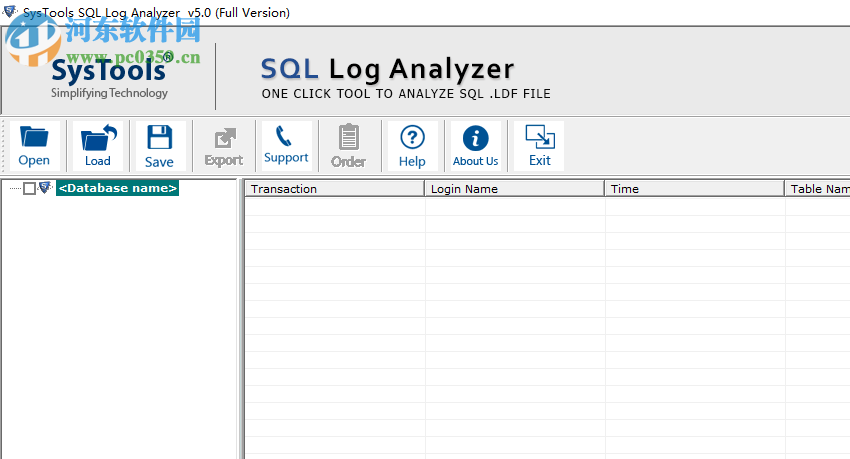Screen dimensions: 850x459
Task: Tick the Database name checkbox
Action: 30,189
